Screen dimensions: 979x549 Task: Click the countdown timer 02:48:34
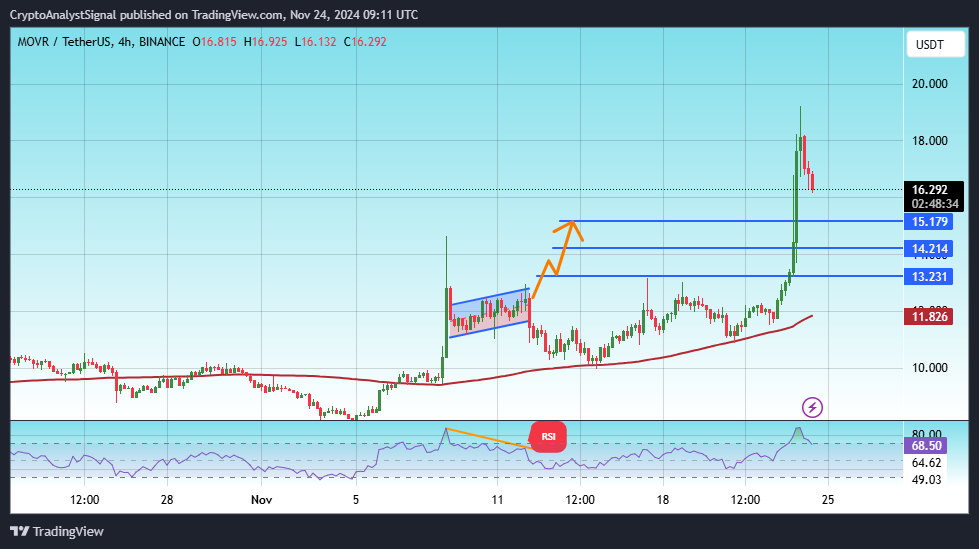point(935,204)
